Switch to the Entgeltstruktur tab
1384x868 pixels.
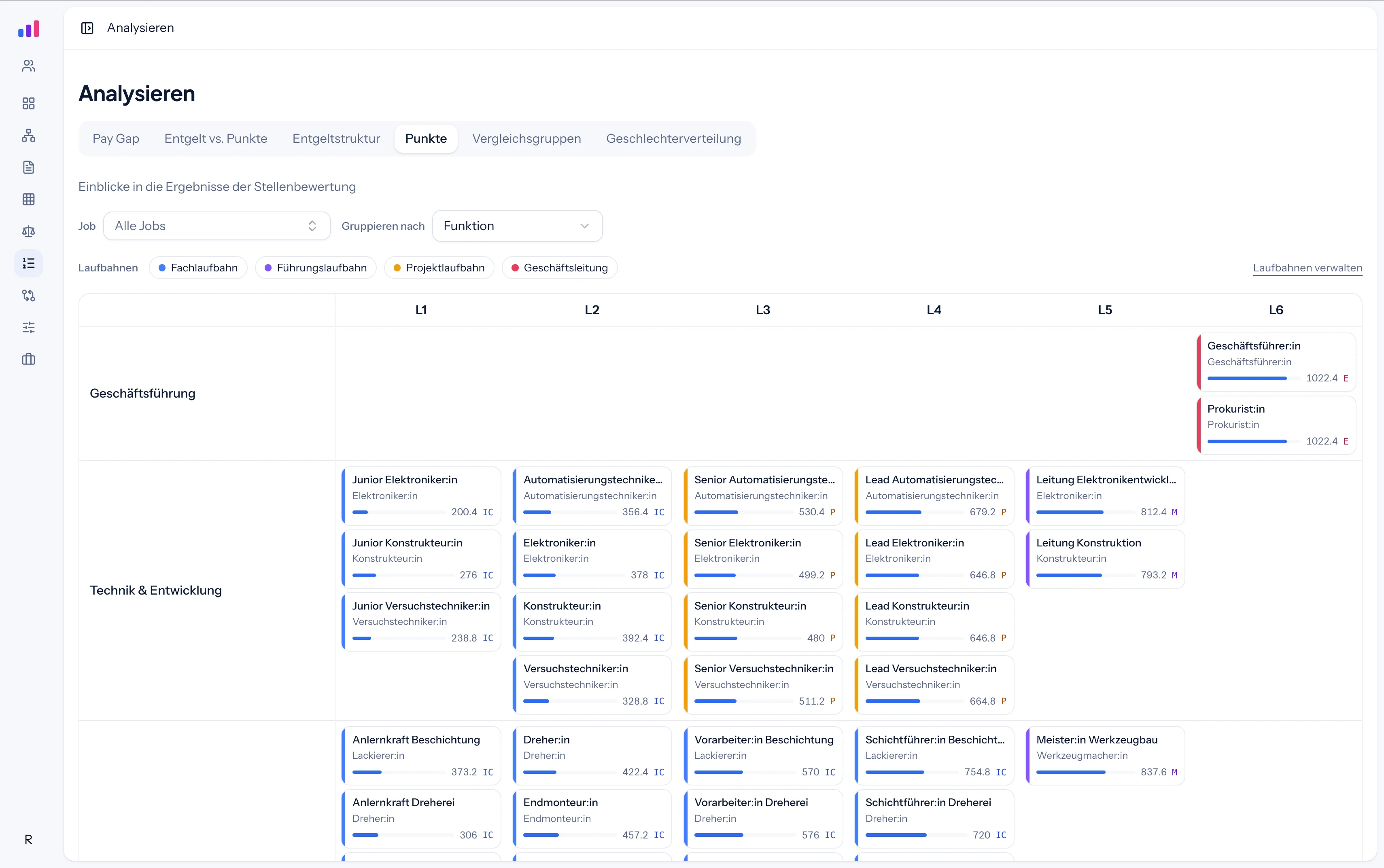coord(336,139)
